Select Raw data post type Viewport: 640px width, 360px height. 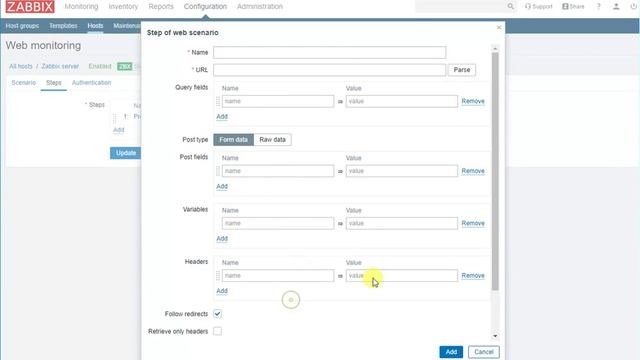[x=273, y=140]
